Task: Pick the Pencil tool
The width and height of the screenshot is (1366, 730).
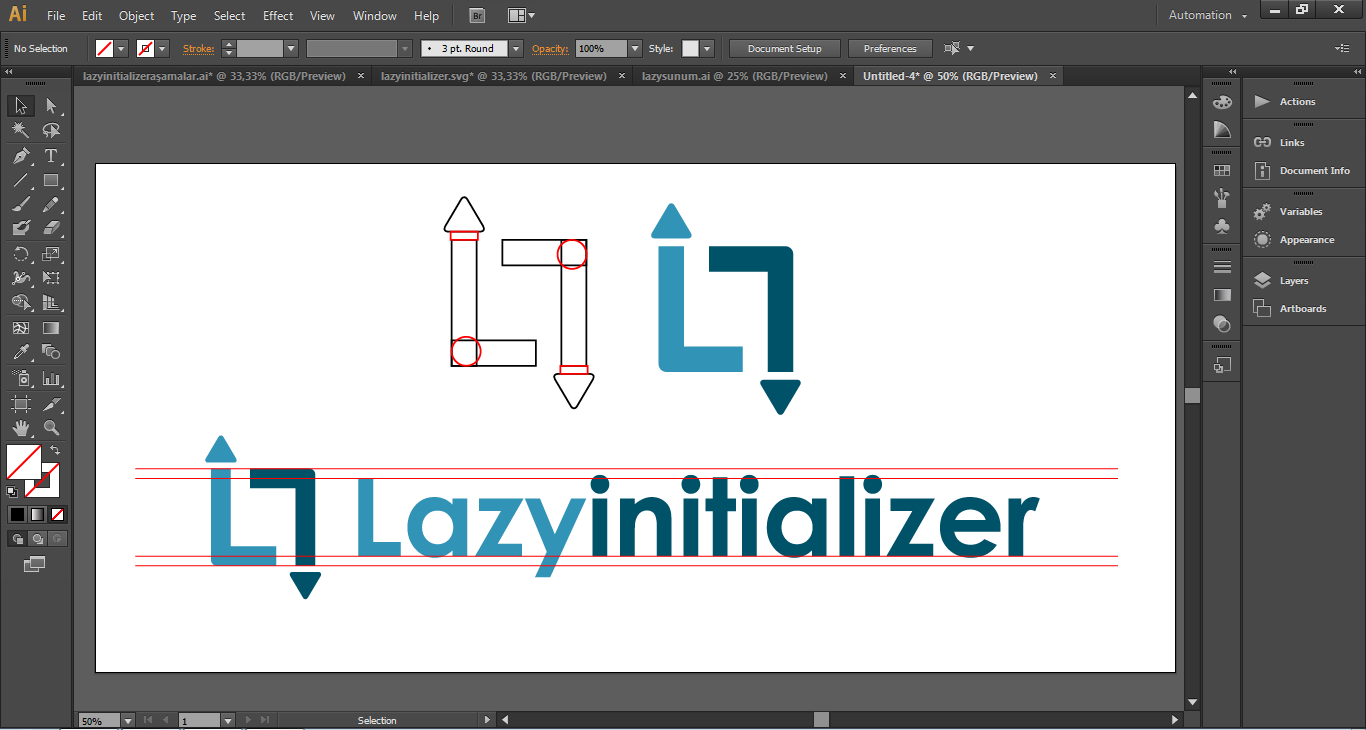Action: click(x=51, y=205)
